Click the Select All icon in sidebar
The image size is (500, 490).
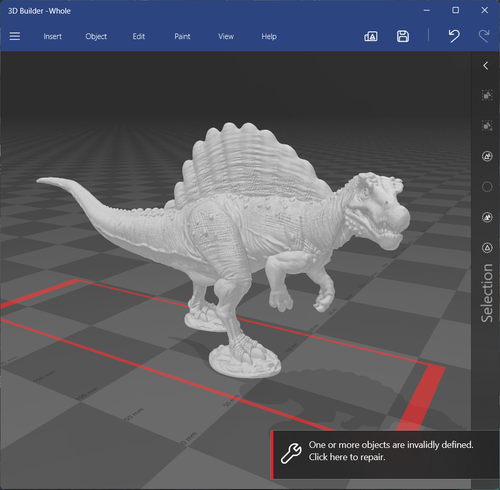tap(487, 95)
